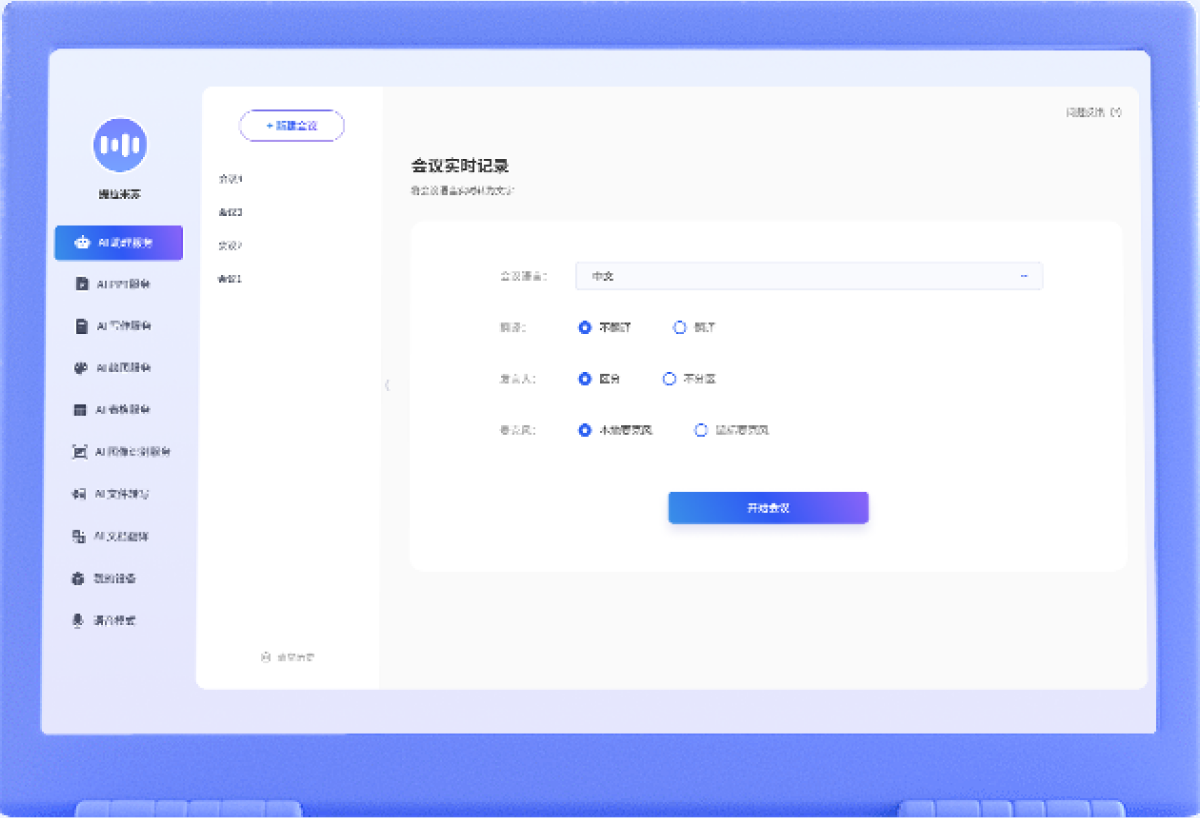Open the microphone-icon sidebar item at bottom
The height and width of the screenshot is (818, 1200).
tap(104, 620)
